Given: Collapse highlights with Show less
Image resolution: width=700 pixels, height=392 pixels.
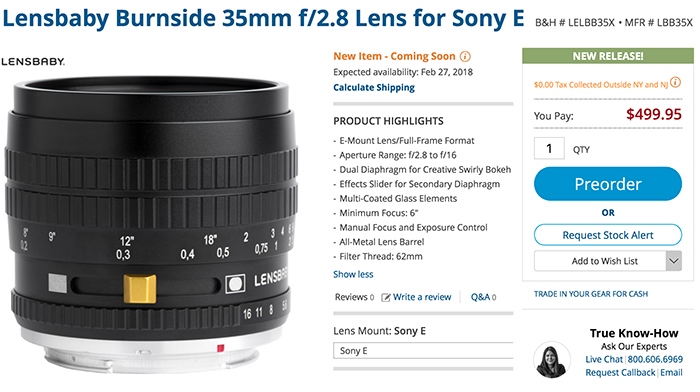Looking at the screenshot, I should click(x=353, y=274).
